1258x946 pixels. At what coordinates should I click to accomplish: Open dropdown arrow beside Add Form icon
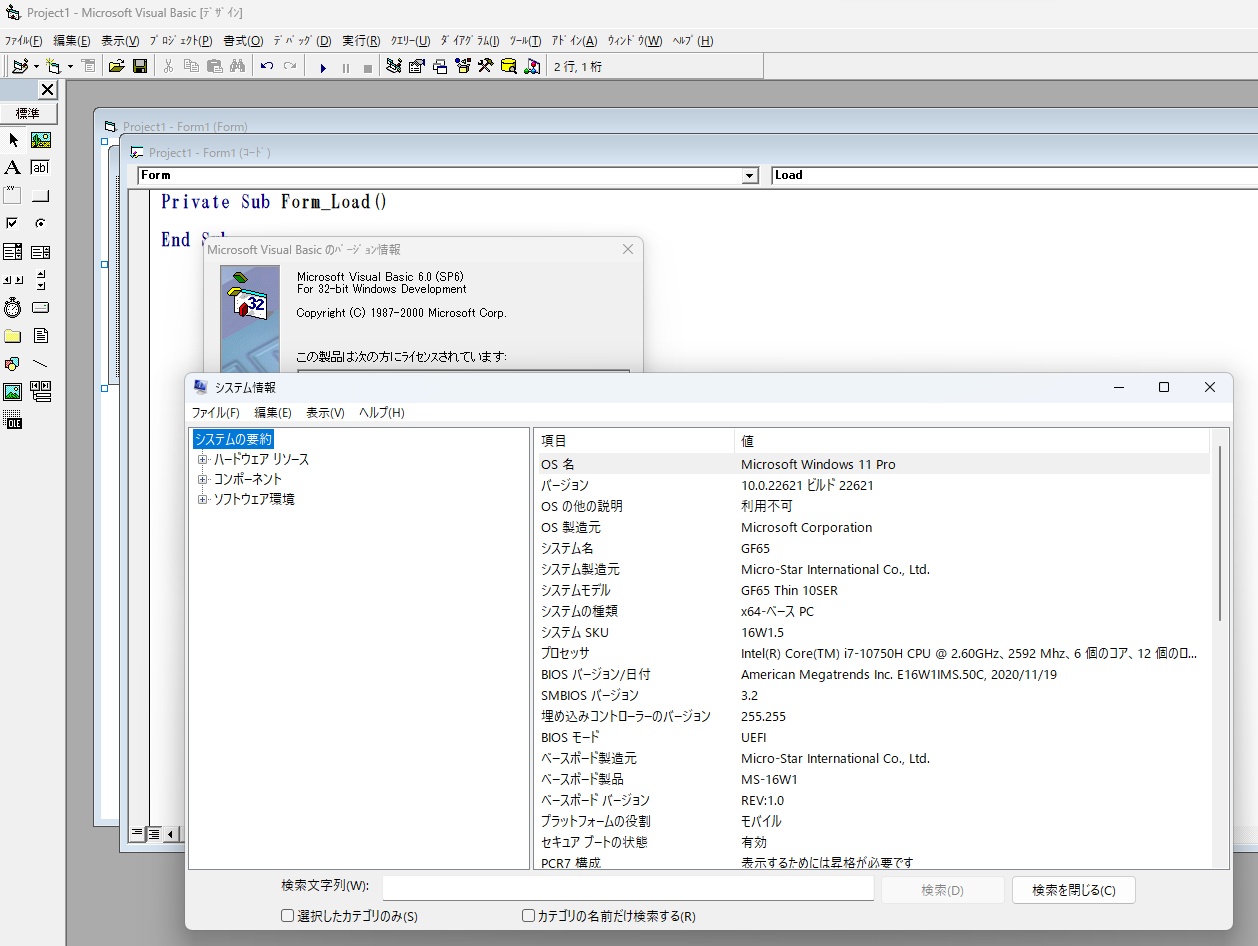pos(70,66)
